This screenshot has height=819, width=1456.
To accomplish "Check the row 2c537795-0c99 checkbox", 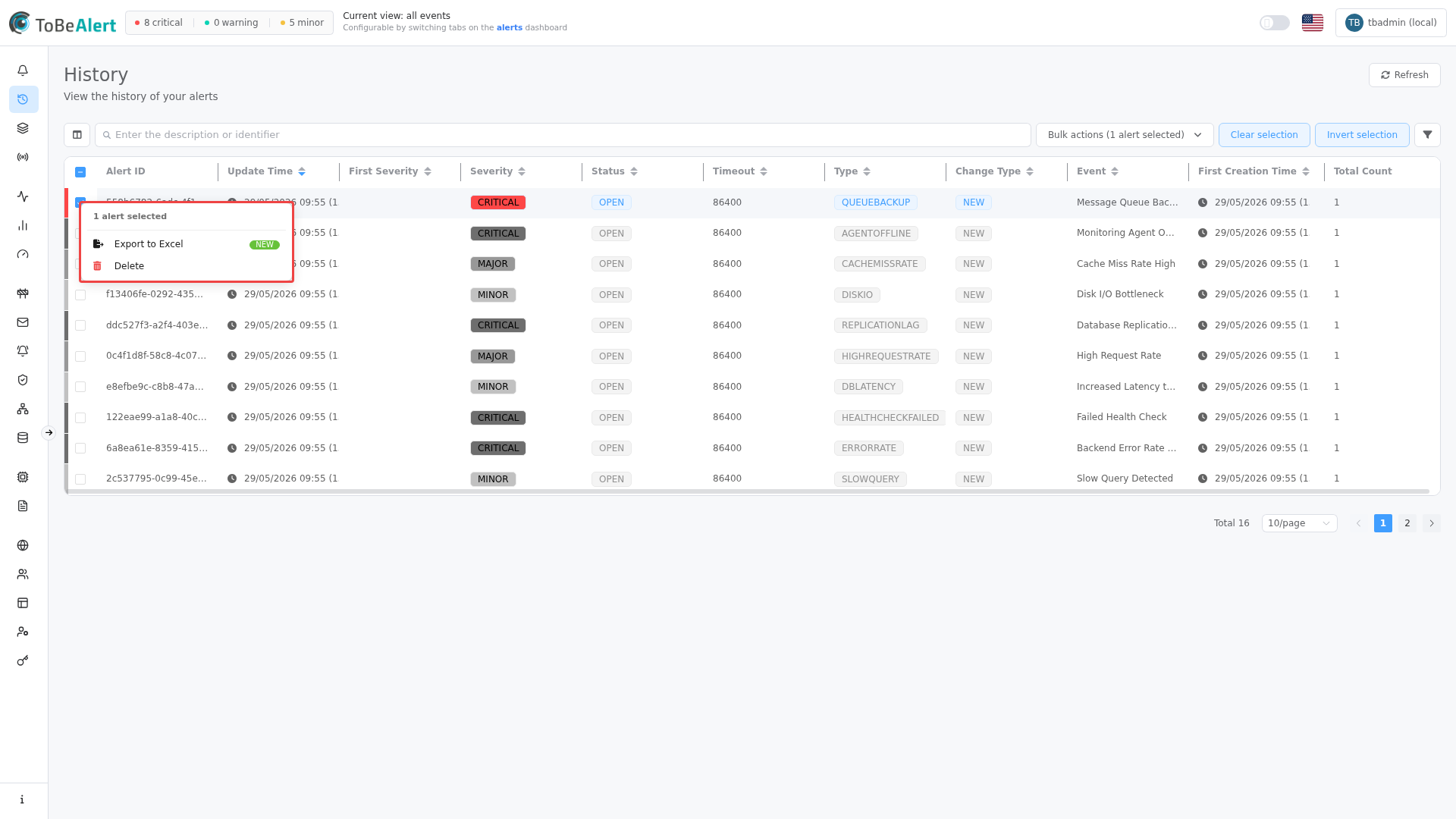I will click(x=80, y=479).
